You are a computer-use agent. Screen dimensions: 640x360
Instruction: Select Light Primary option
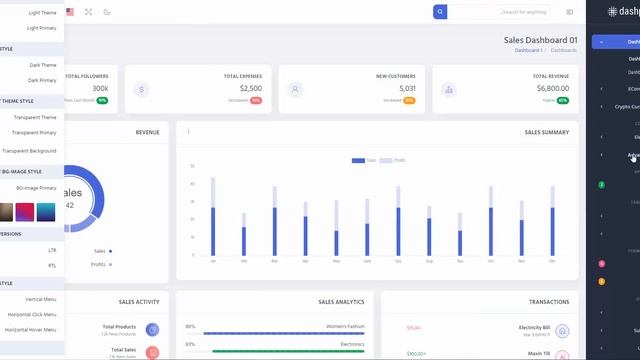coord(42,28)
